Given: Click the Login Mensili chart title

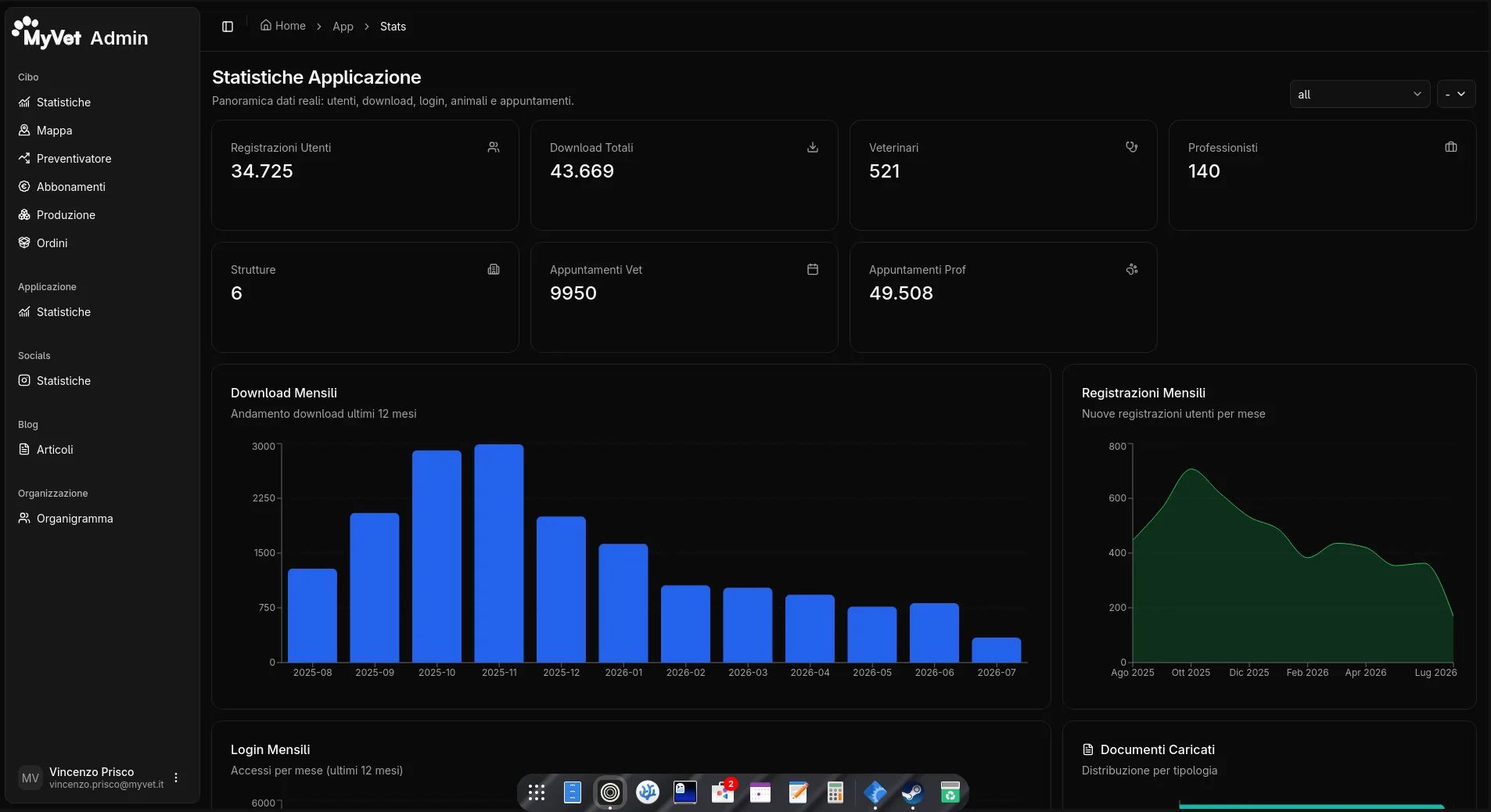Looking at the screenshot, I should [x=270, y=749].
